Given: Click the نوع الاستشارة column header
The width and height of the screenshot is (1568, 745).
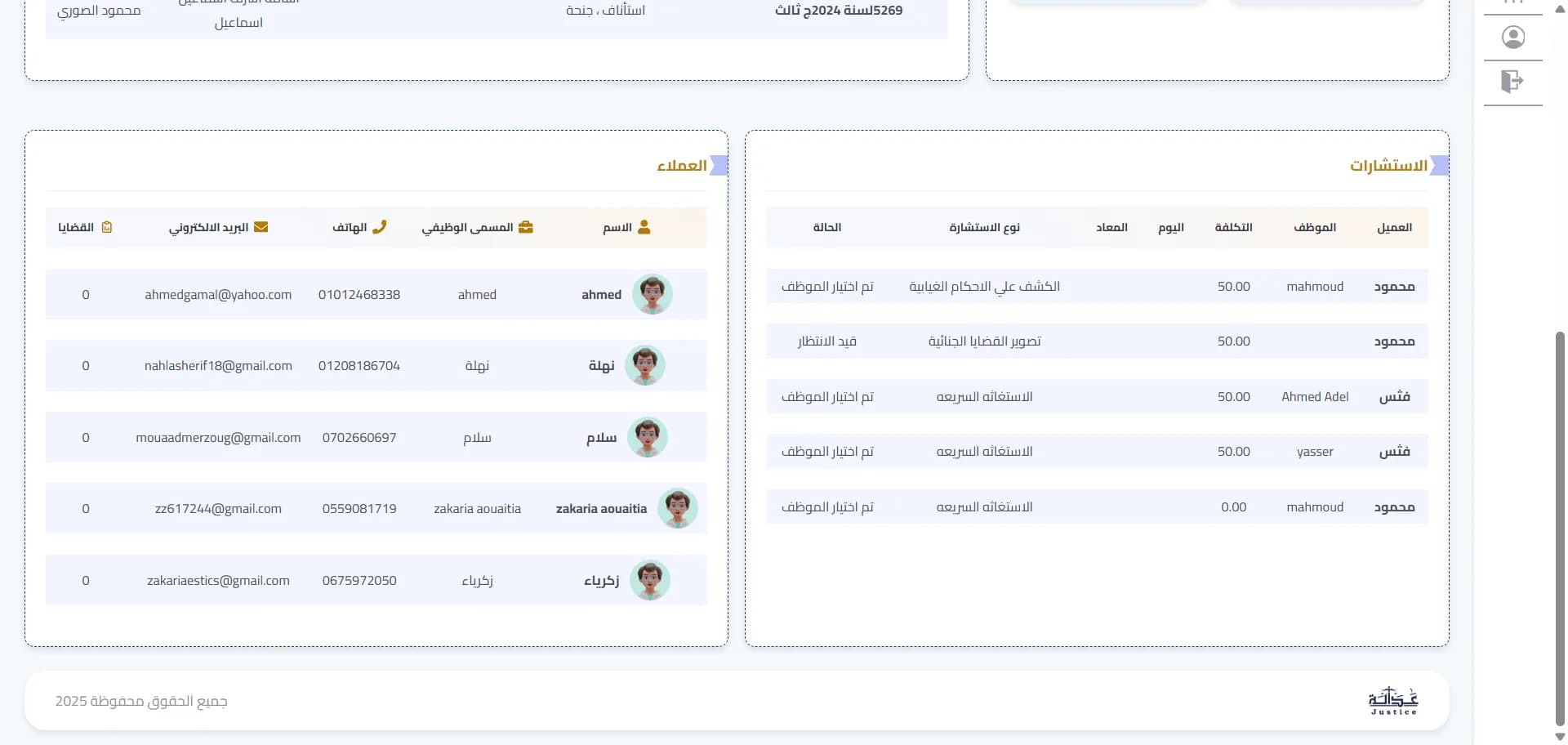Looking at the screenshot, I should [984, 227].
